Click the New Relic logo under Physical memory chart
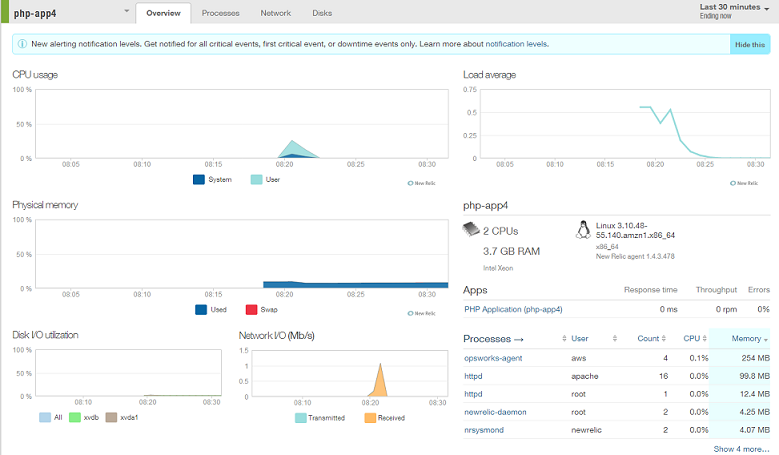This screenshot has height=455, width=779. coord(421,313)
